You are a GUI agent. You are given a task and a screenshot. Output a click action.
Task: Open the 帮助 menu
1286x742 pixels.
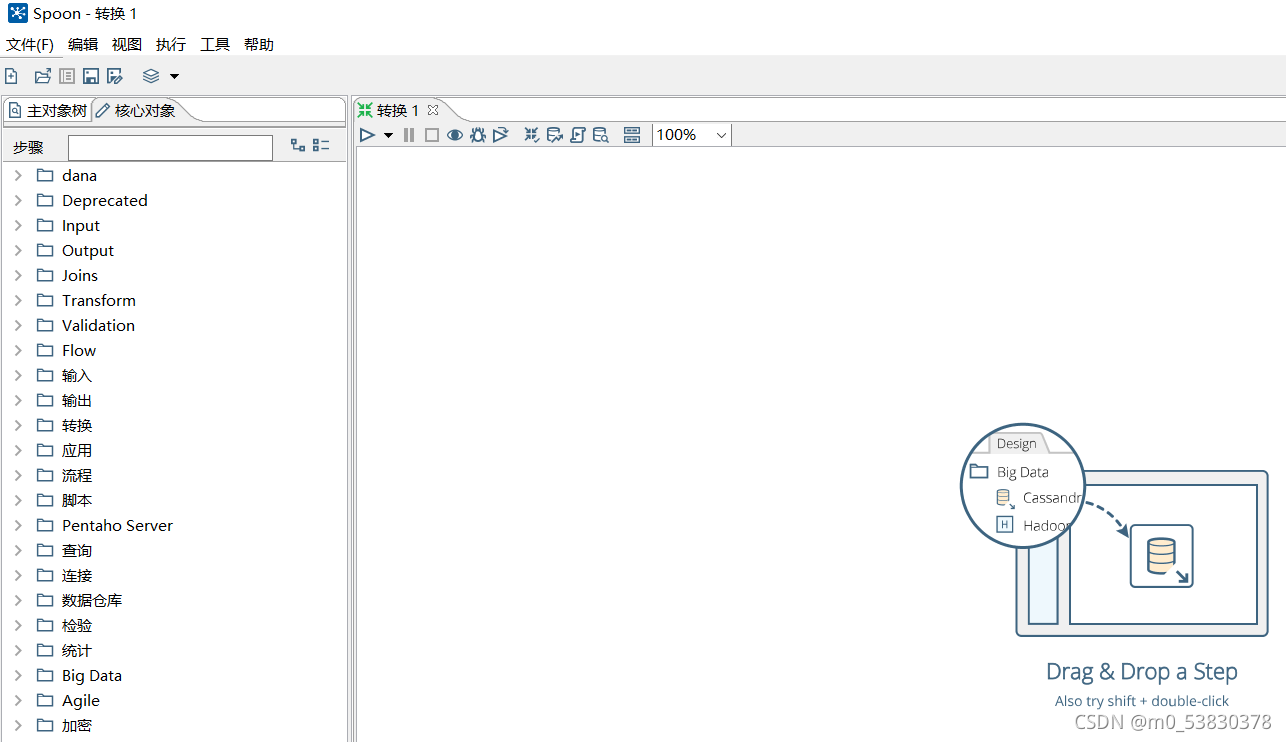click(x=259, y=44)
